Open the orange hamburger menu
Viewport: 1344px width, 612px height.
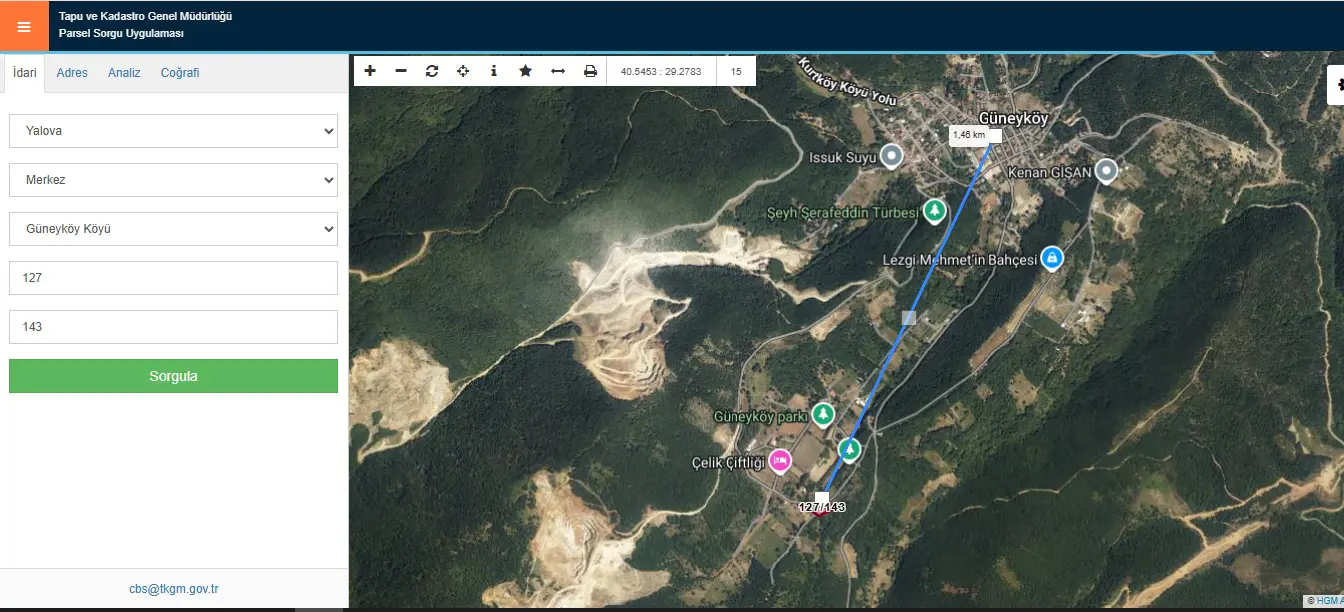(24, 26)
